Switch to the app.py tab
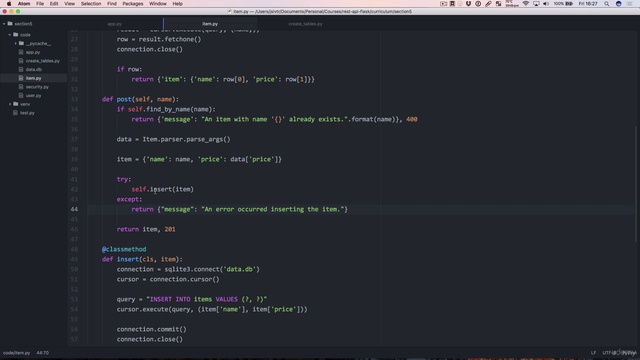This screenshot has width=640, height=360. (115, 24)
